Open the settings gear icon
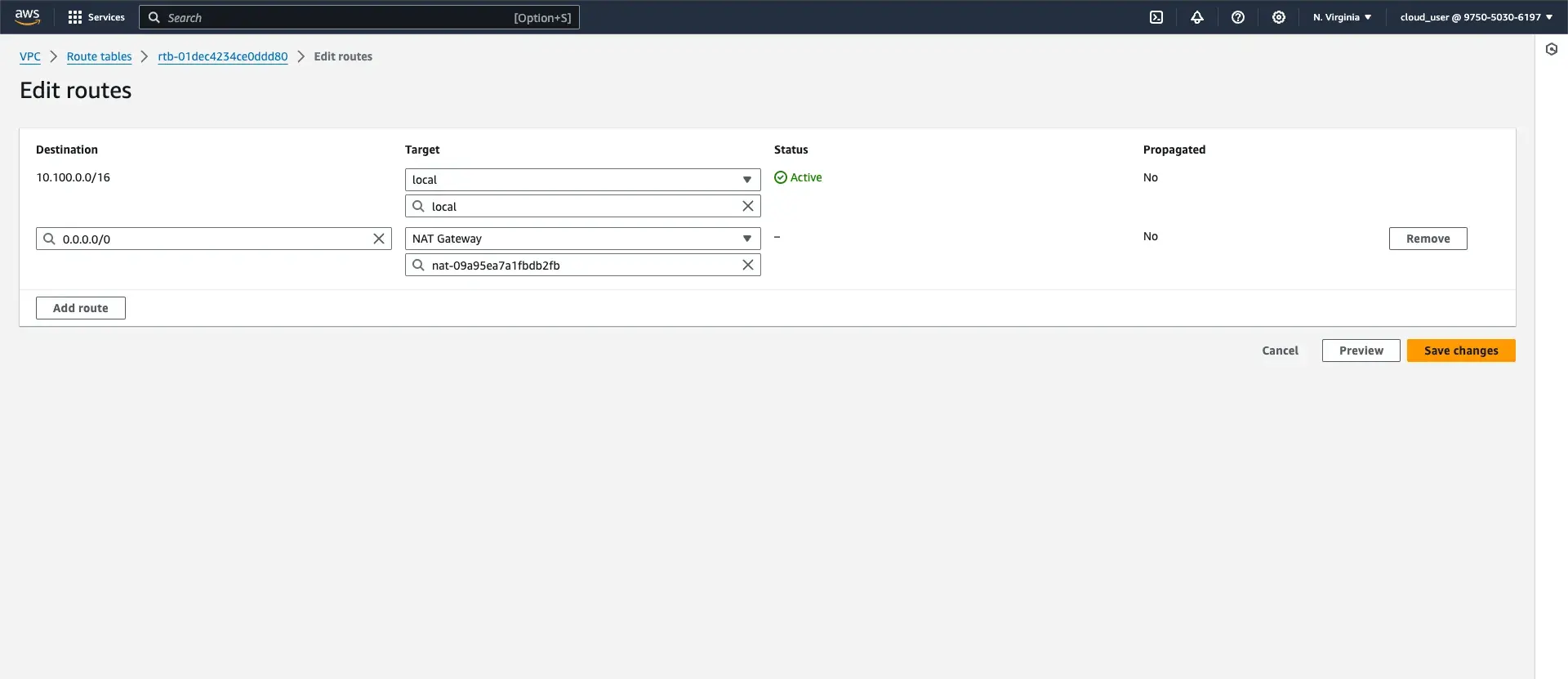 1279,17
